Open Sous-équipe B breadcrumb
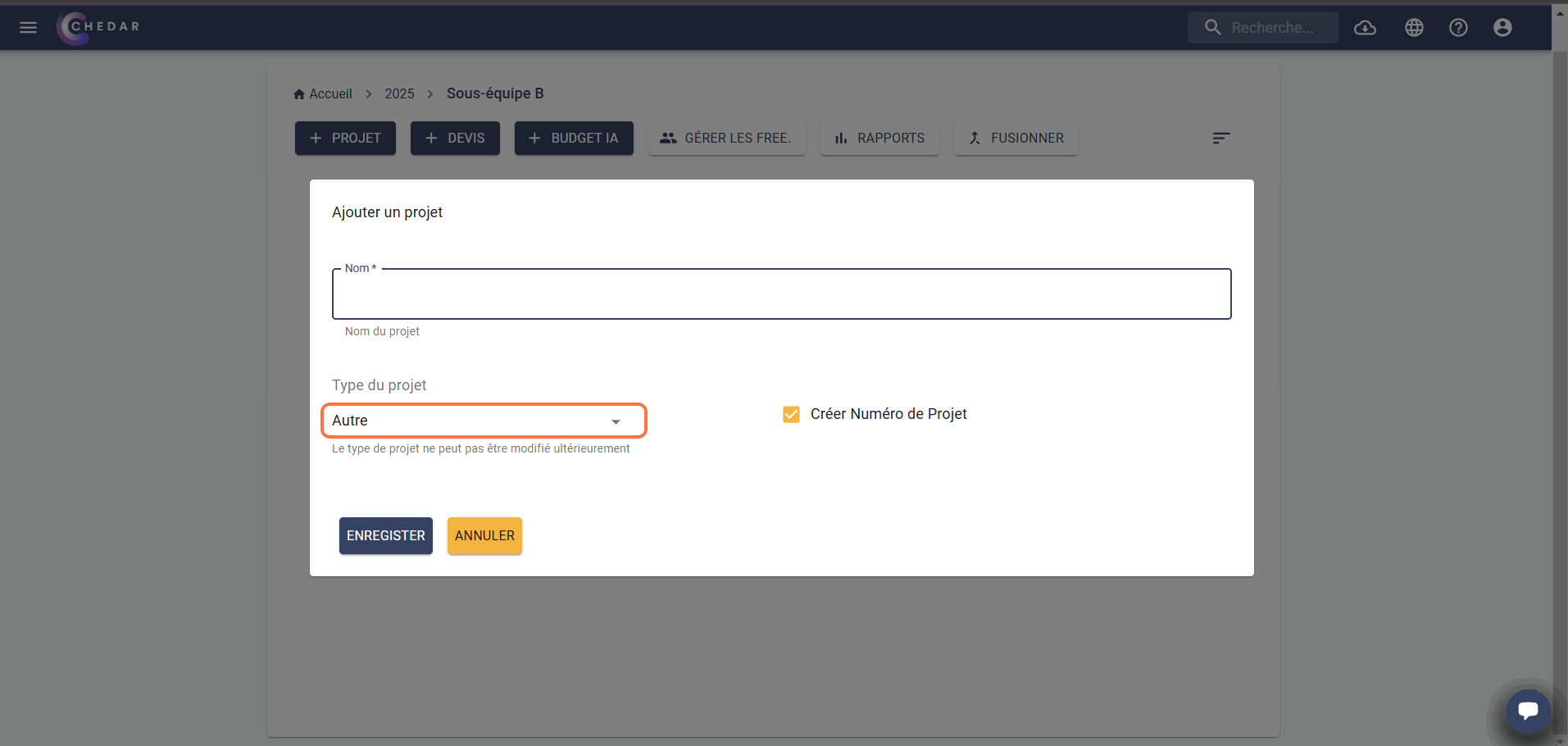1568x746 pixels. (x=495, y=93)
